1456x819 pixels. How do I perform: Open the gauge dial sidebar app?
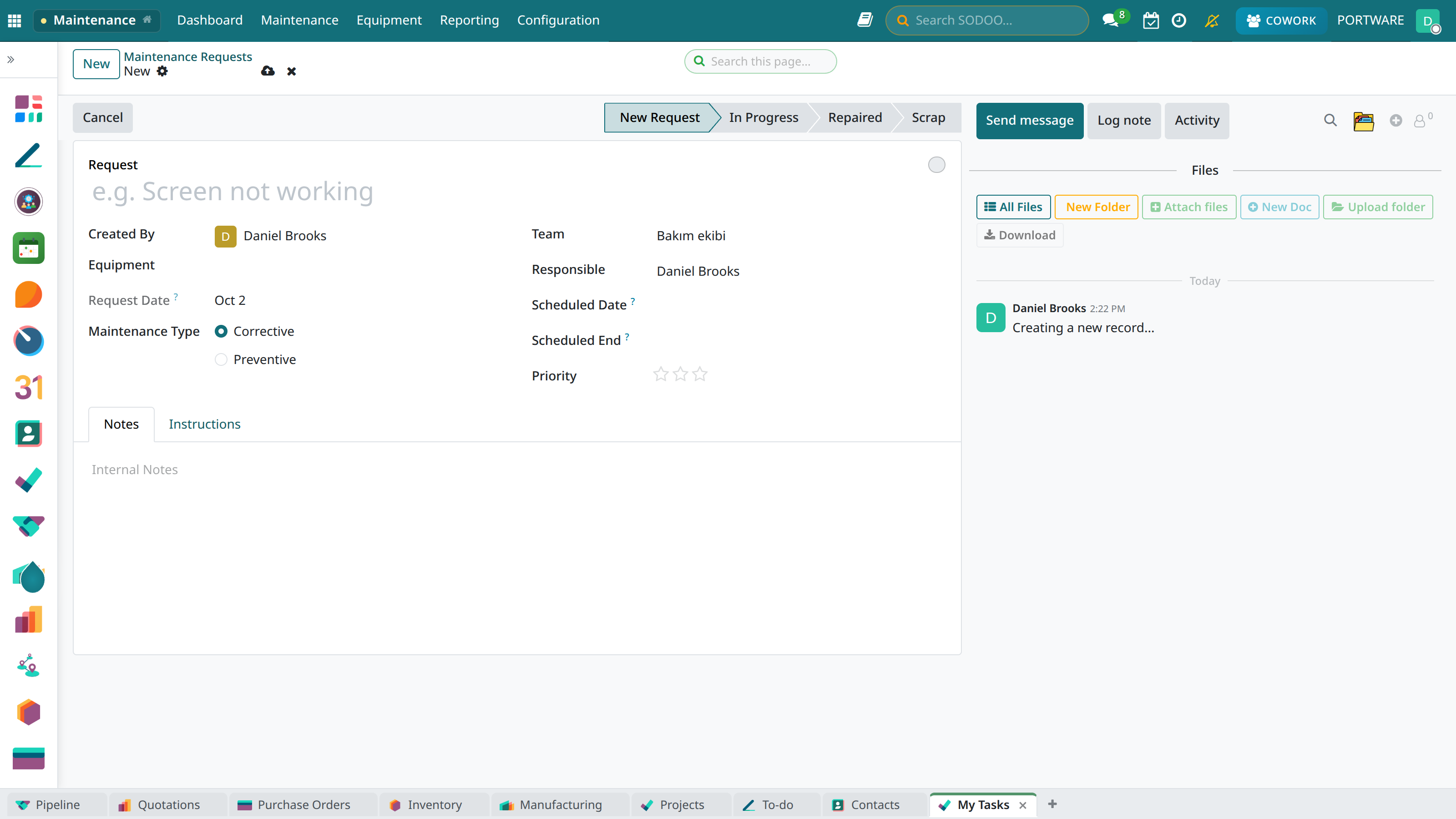(x=29, y=341)
